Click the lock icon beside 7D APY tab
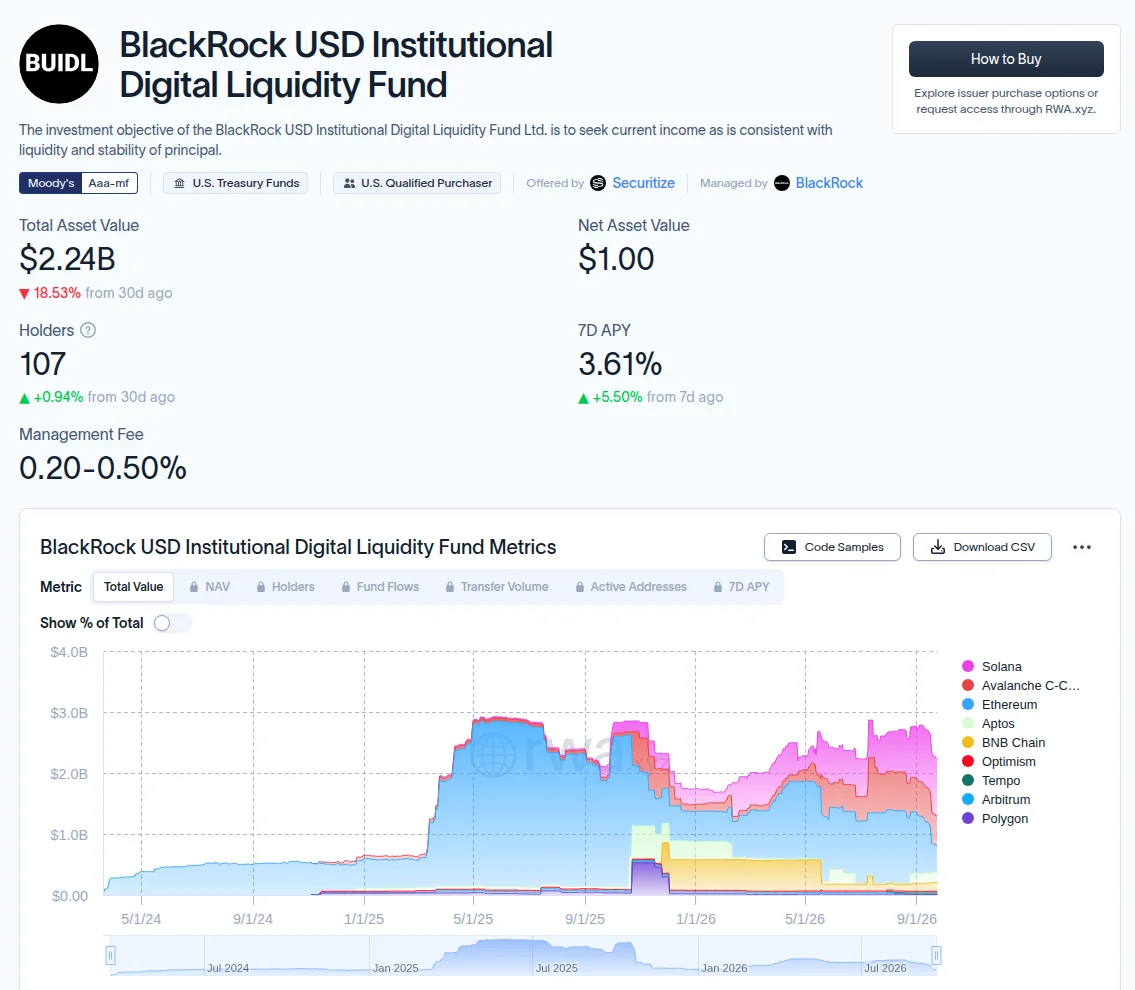Image resolution: width=1135 pixels, height=990 pixels. point(717,587)
